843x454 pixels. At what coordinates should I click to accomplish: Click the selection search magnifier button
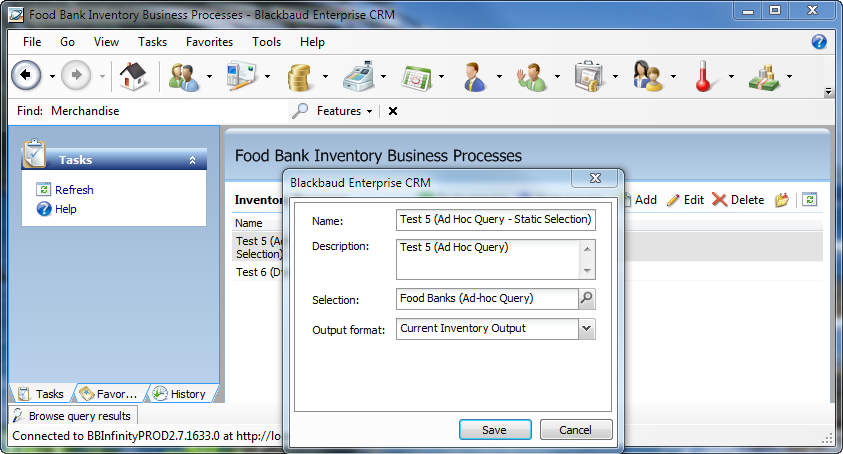click(x=587, y=298)
